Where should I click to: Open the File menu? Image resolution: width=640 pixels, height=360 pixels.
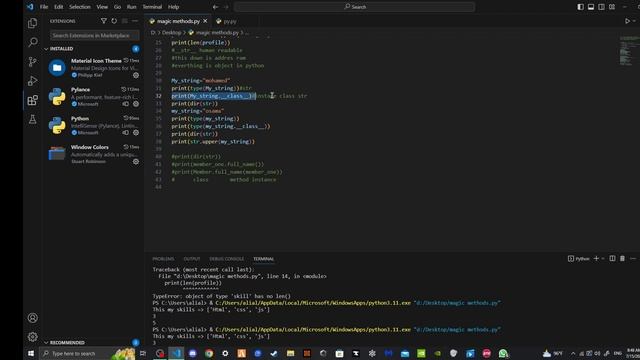44,7
